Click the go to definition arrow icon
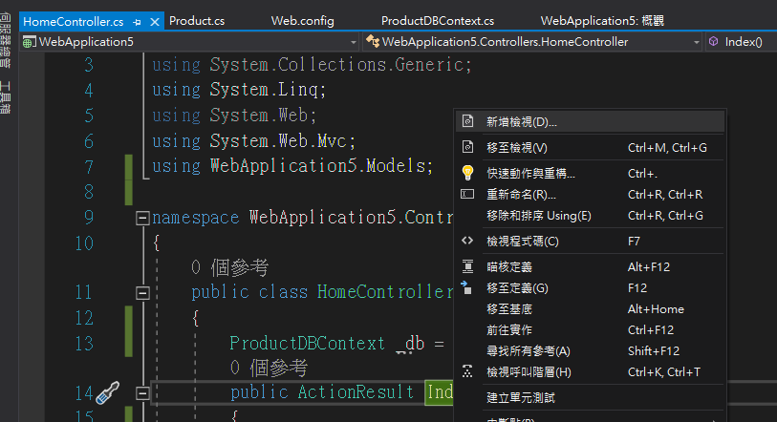Viewport: 777px width, 422px height. tap(467, 288)
